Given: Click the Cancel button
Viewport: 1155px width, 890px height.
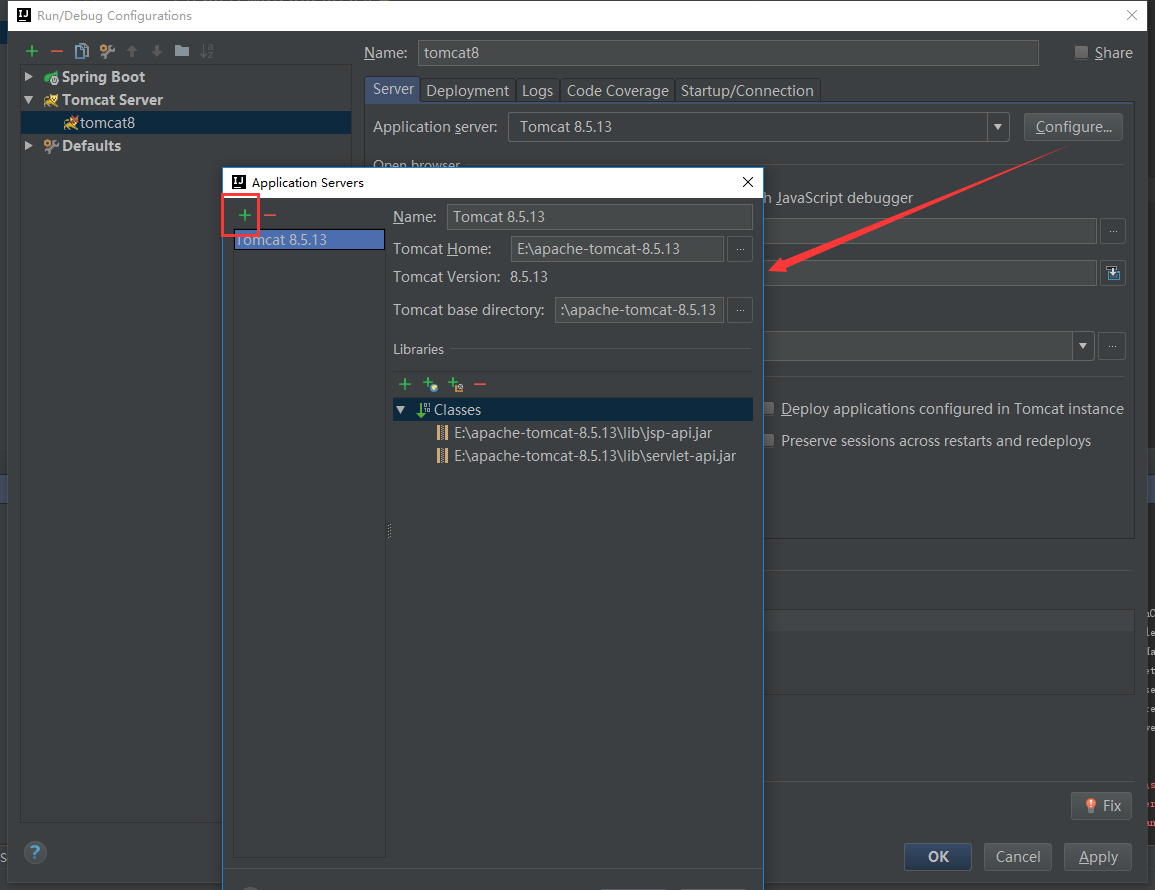Looking at the screenshot, I should 1018,856.
